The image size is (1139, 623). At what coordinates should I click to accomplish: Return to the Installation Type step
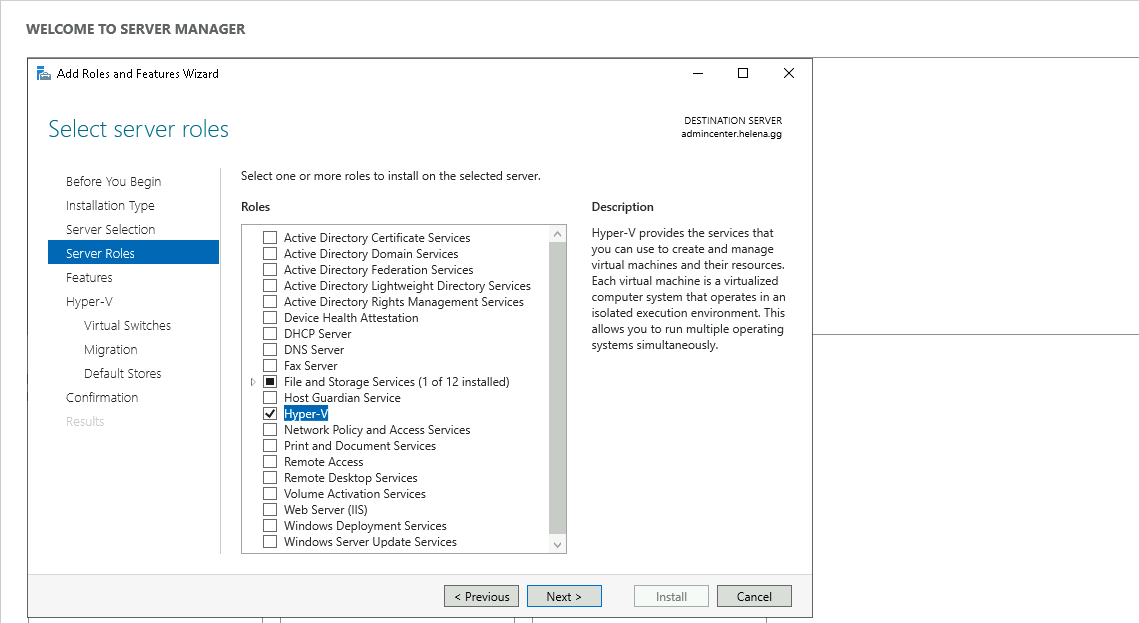(x=110, y=206)
